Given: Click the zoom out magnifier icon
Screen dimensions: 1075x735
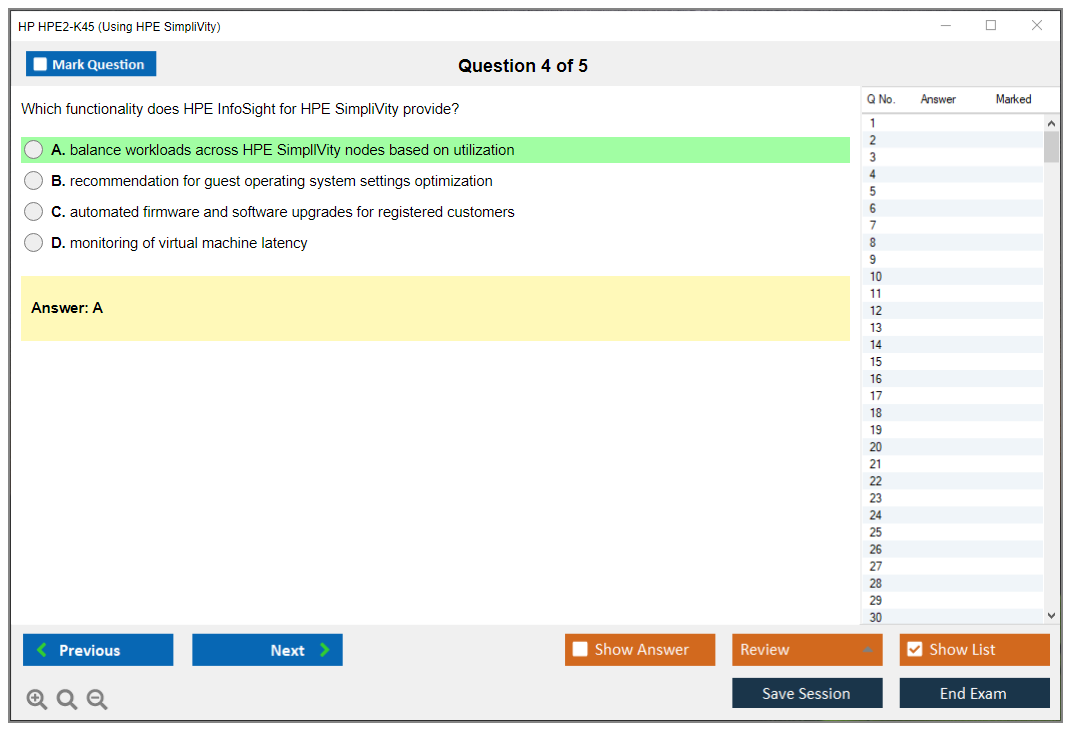Looking at the screenshot, I should coord(97,700).
